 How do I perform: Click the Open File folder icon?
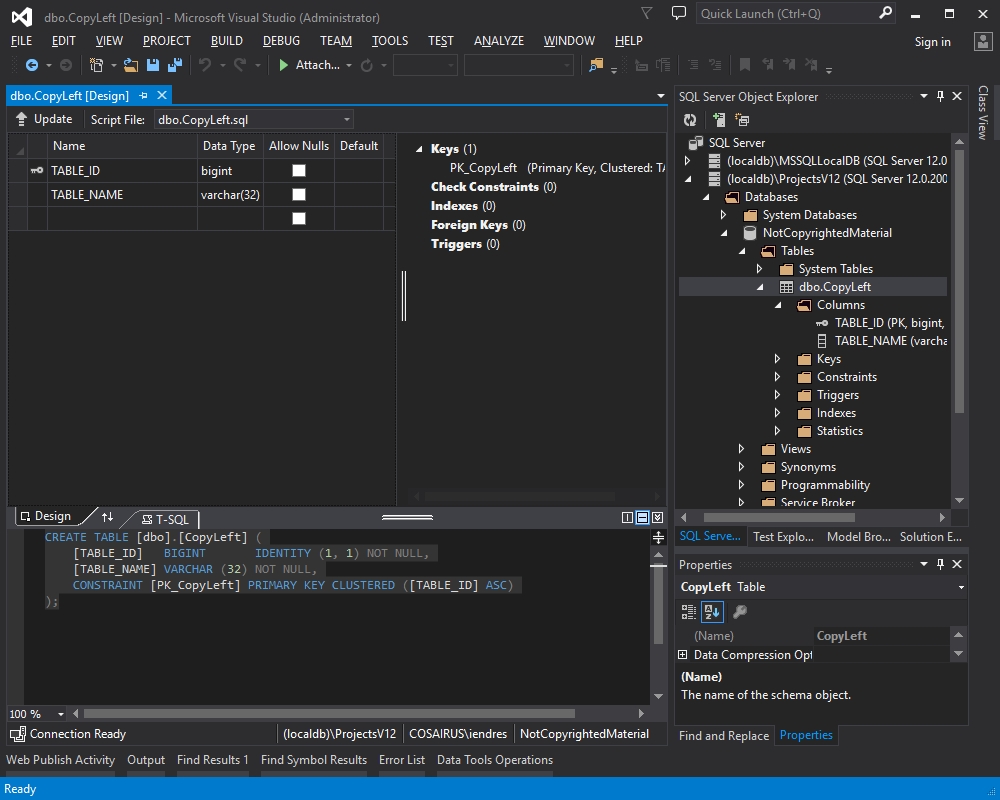tap(131, 65)
